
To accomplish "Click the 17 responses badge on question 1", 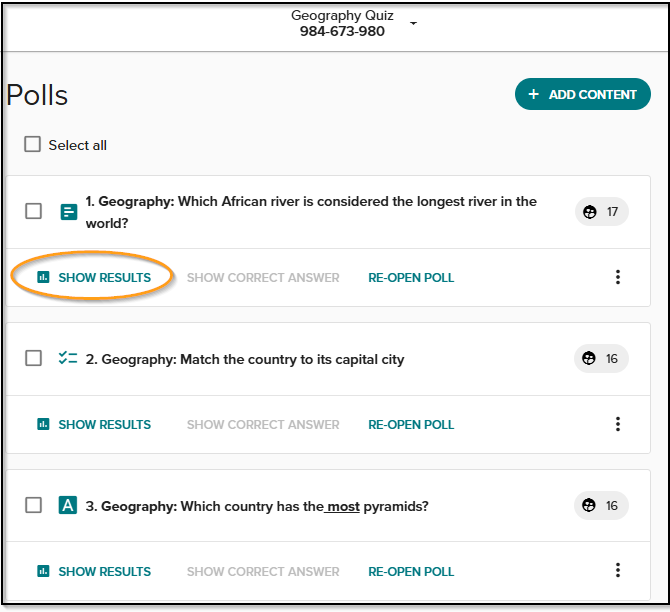I will point(602,212).
